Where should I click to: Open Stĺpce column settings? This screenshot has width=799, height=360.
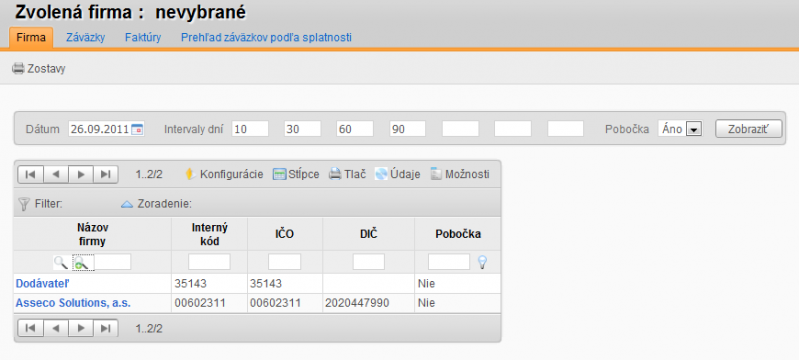pos(296,174)
